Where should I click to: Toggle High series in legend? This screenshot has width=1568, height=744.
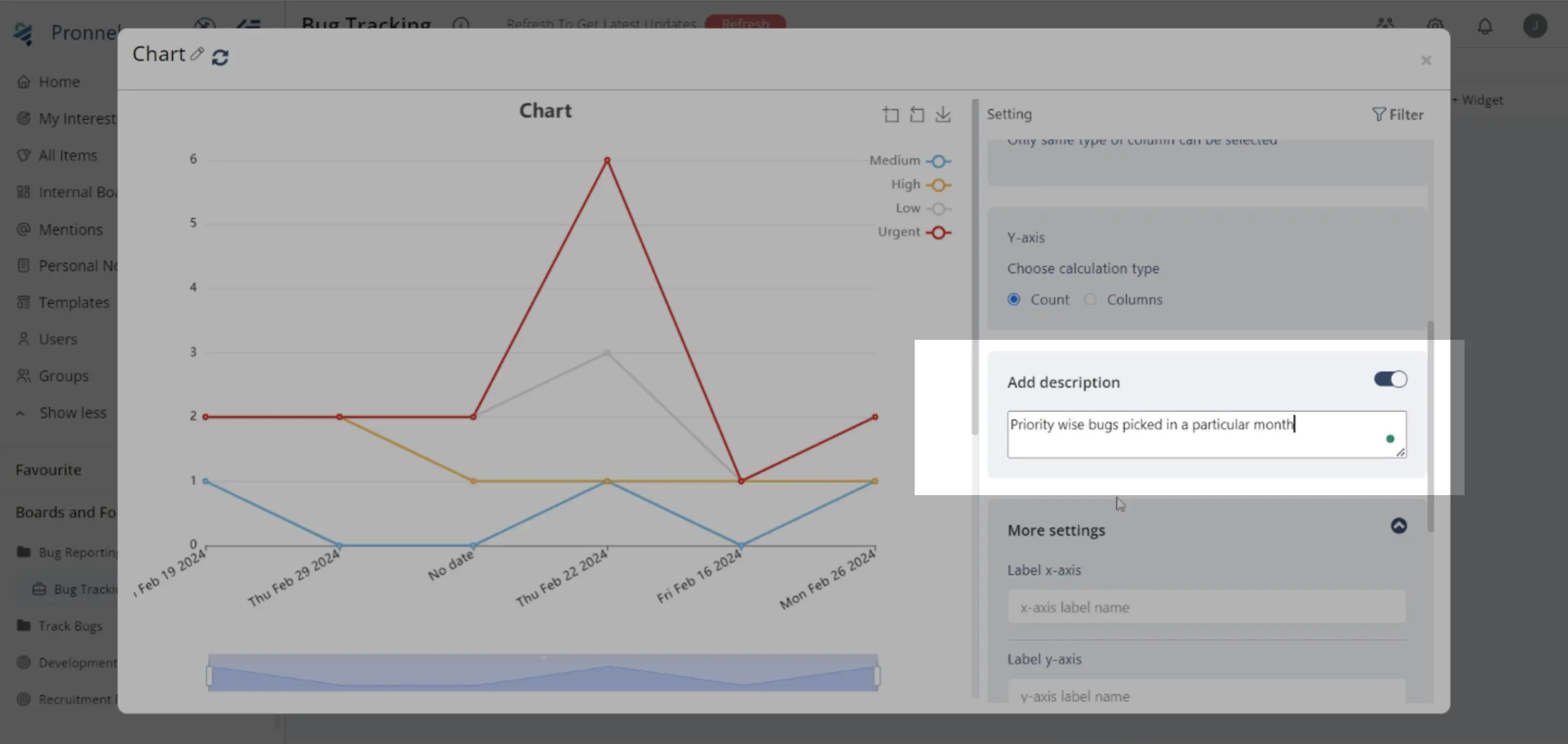point(920,185)
